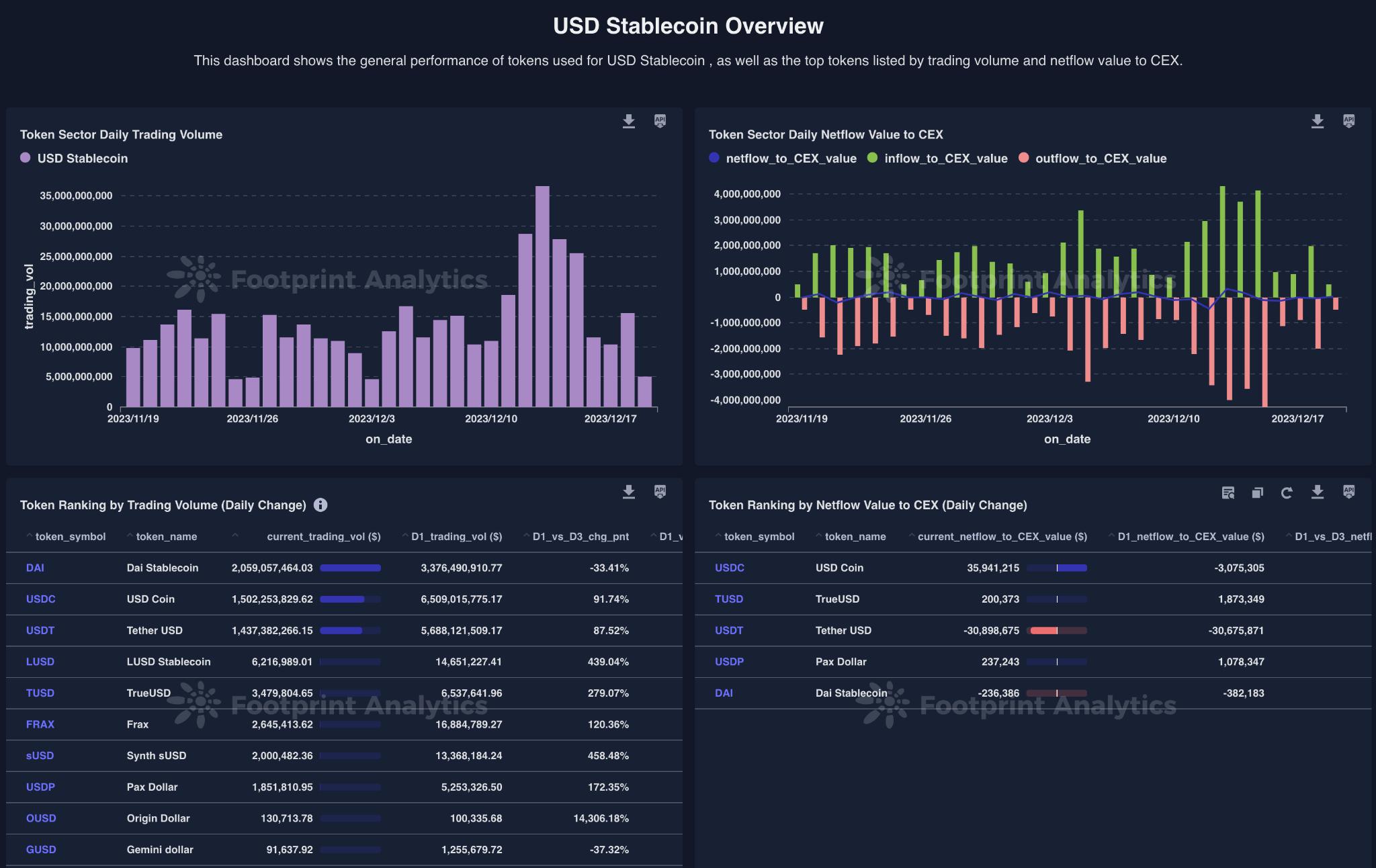Viewport: 1376px width, 868px height.
Task: Toggle netflow_to_CEX_value legend series
Action: [x=783, y=159]
